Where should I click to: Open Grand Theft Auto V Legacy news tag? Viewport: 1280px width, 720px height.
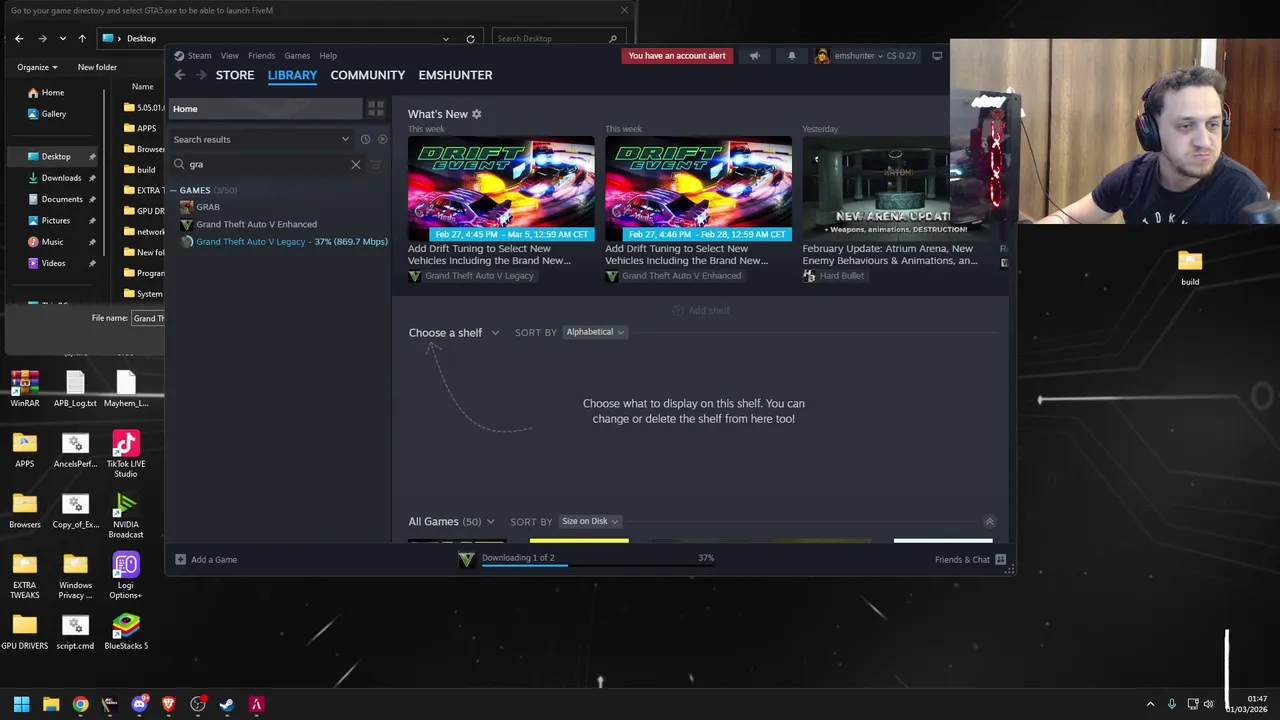[x=471, y=276]
